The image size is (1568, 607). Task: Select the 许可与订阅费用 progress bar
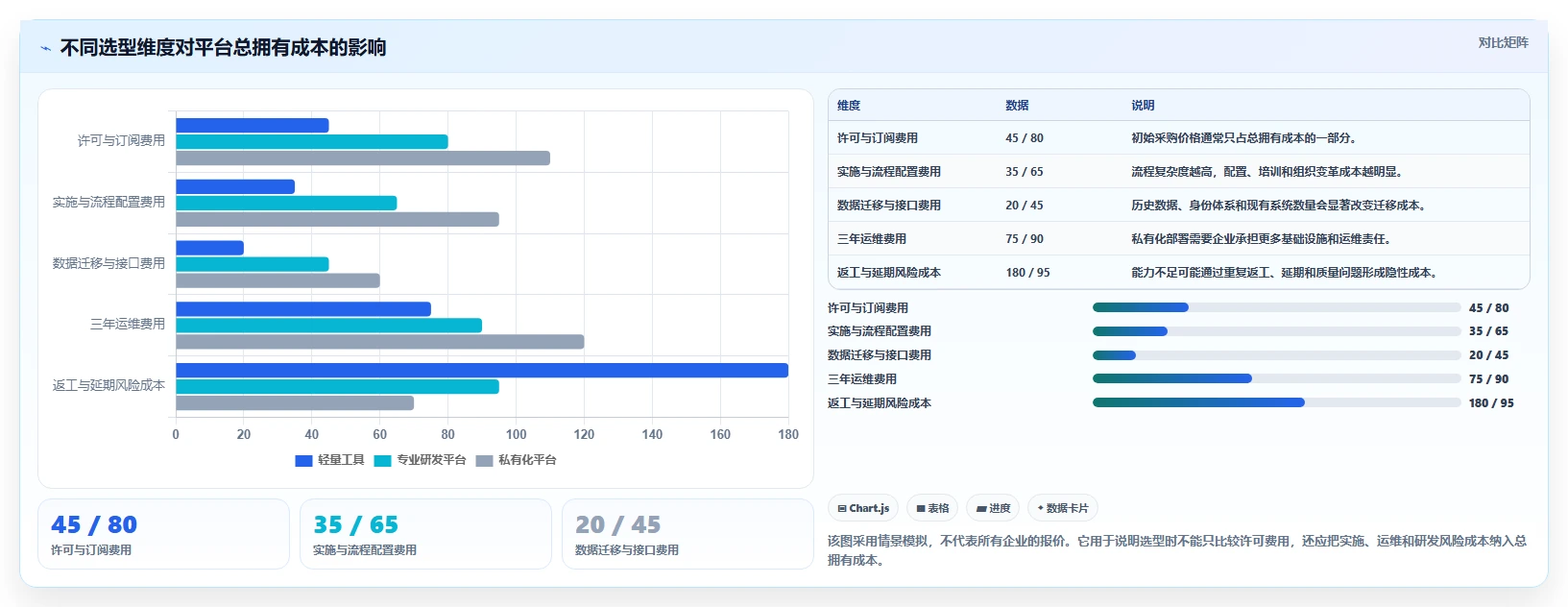[x=1276, y=307]
